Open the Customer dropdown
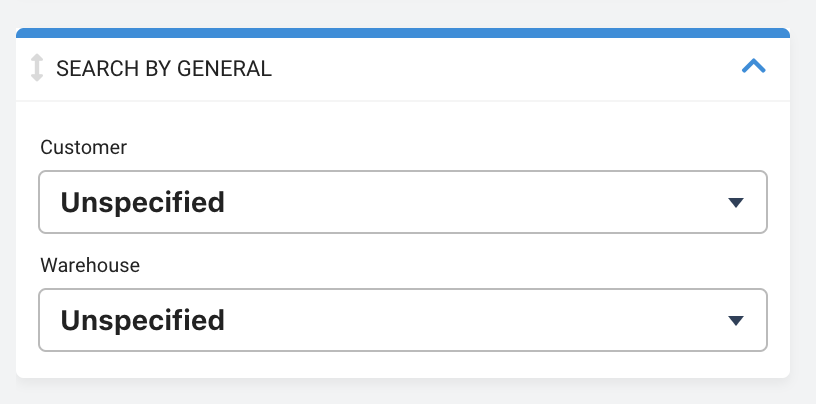This screenshot has height=404, width=816. (403, 202)
